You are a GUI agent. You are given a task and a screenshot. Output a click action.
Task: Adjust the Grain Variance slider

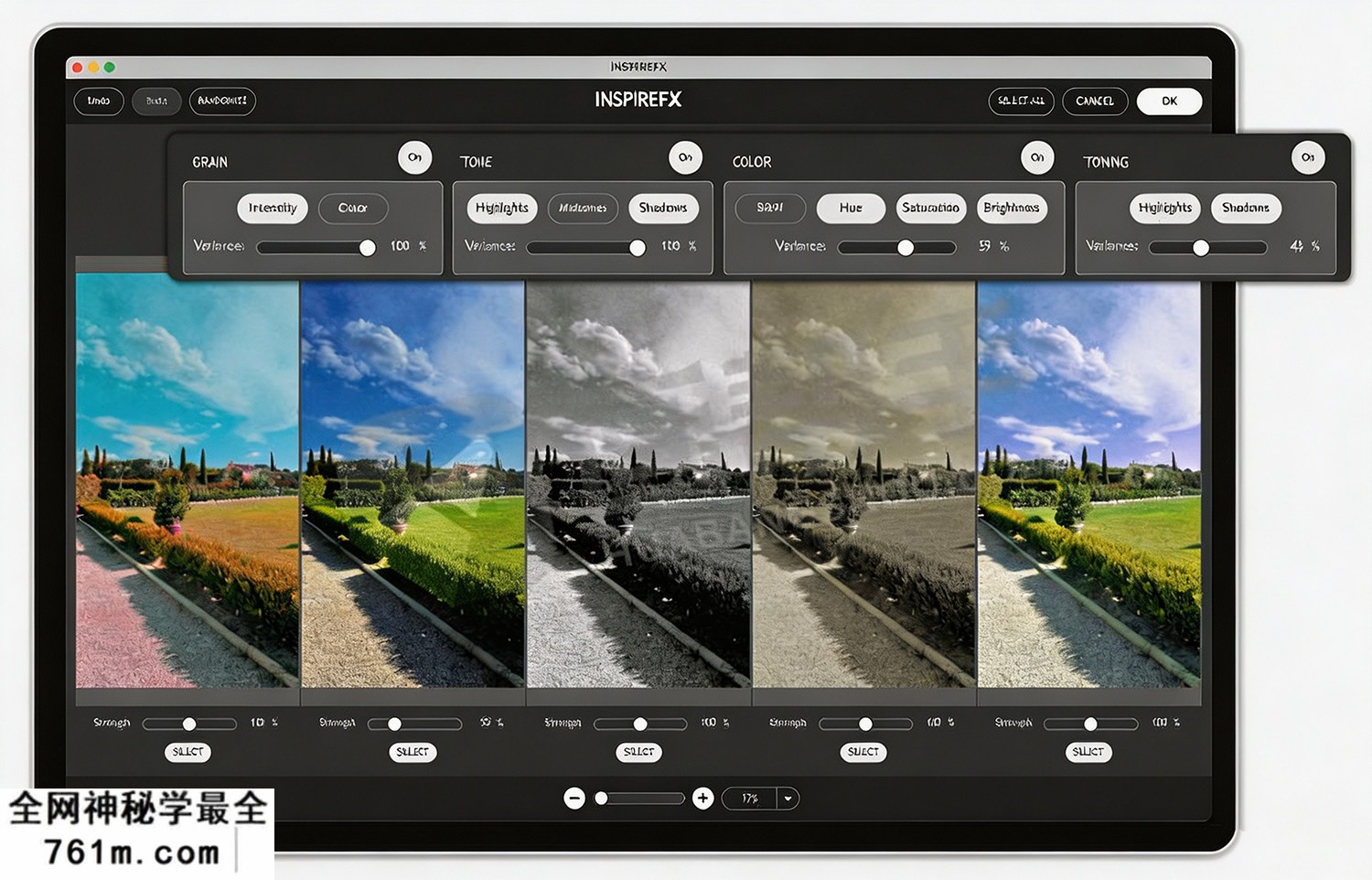tap(316, 247)
